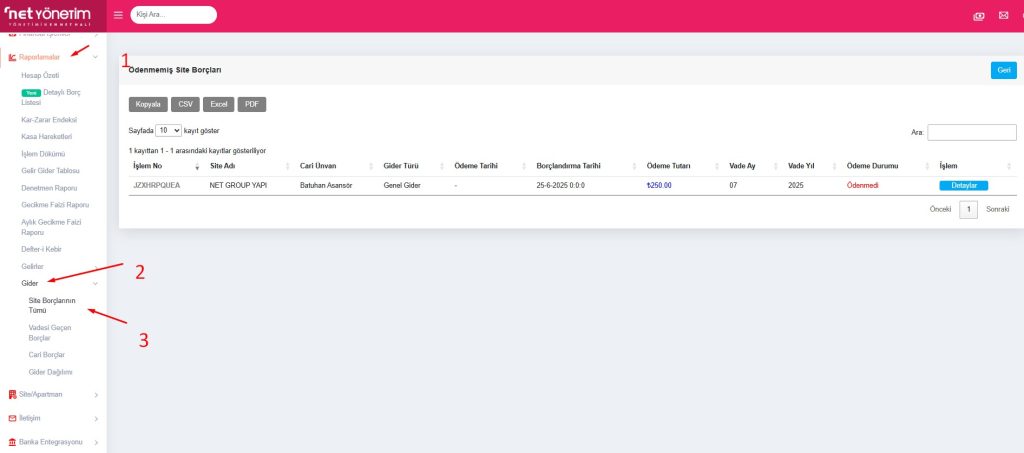1024x453 pixels.
Task: Open Vadesi Geçen Borçlar report
Action: pos(50,332)
